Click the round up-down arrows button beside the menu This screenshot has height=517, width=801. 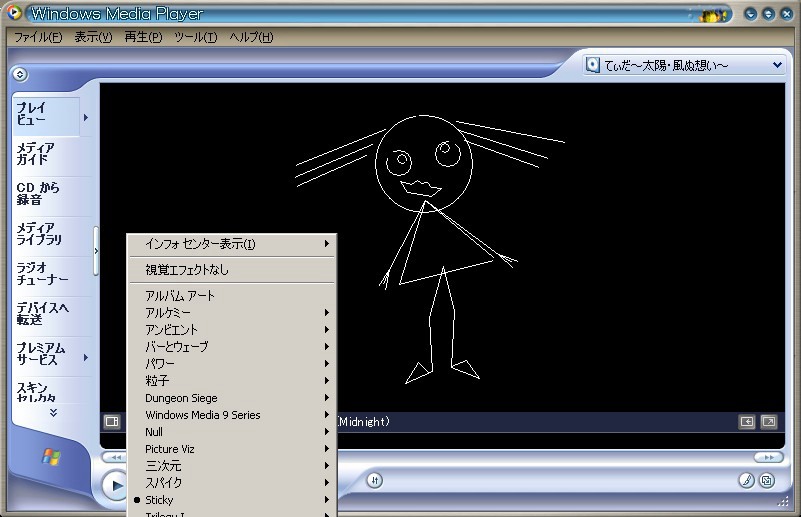pyautogui.click(x=374, y=480)
